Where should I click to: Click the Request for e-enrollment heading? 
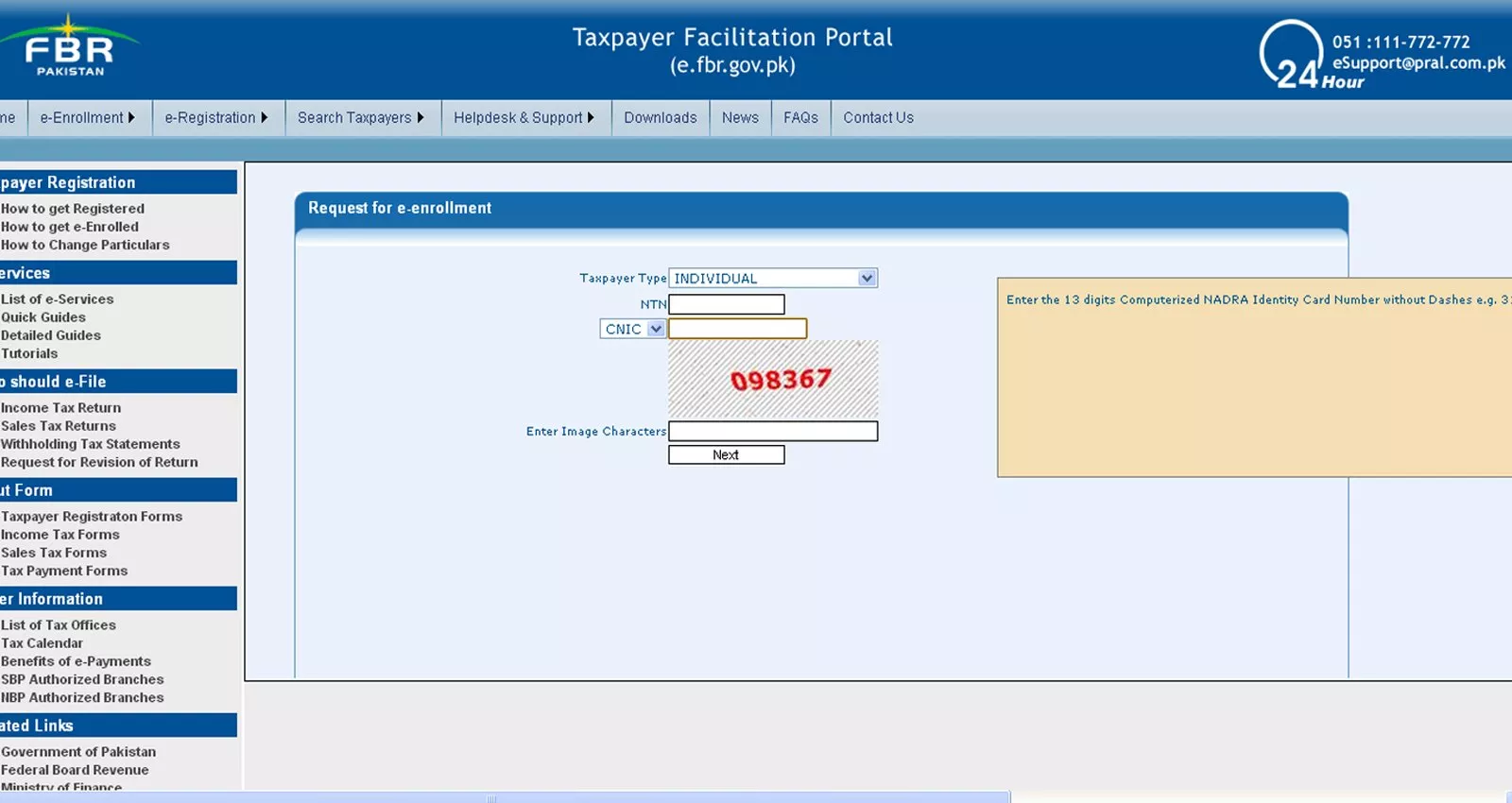[x=400, y=208]
